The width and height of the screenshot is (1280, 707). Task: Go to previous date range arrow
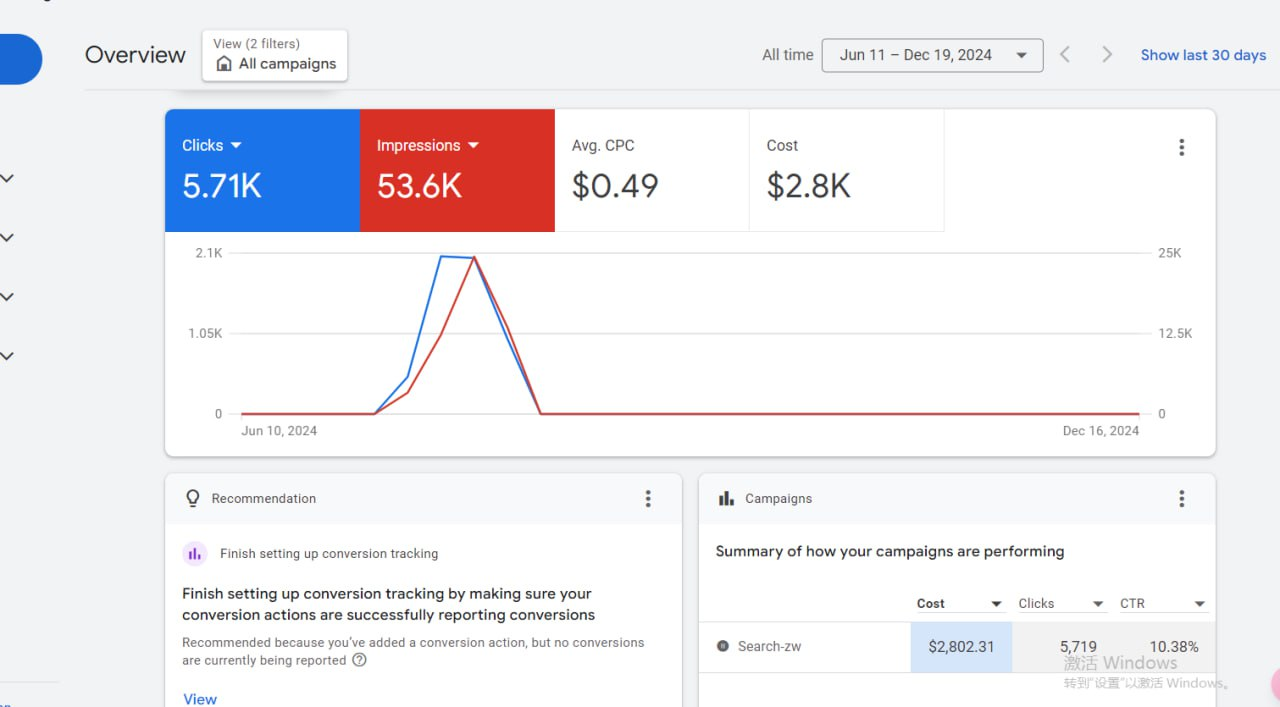[x=1065, y=55]
